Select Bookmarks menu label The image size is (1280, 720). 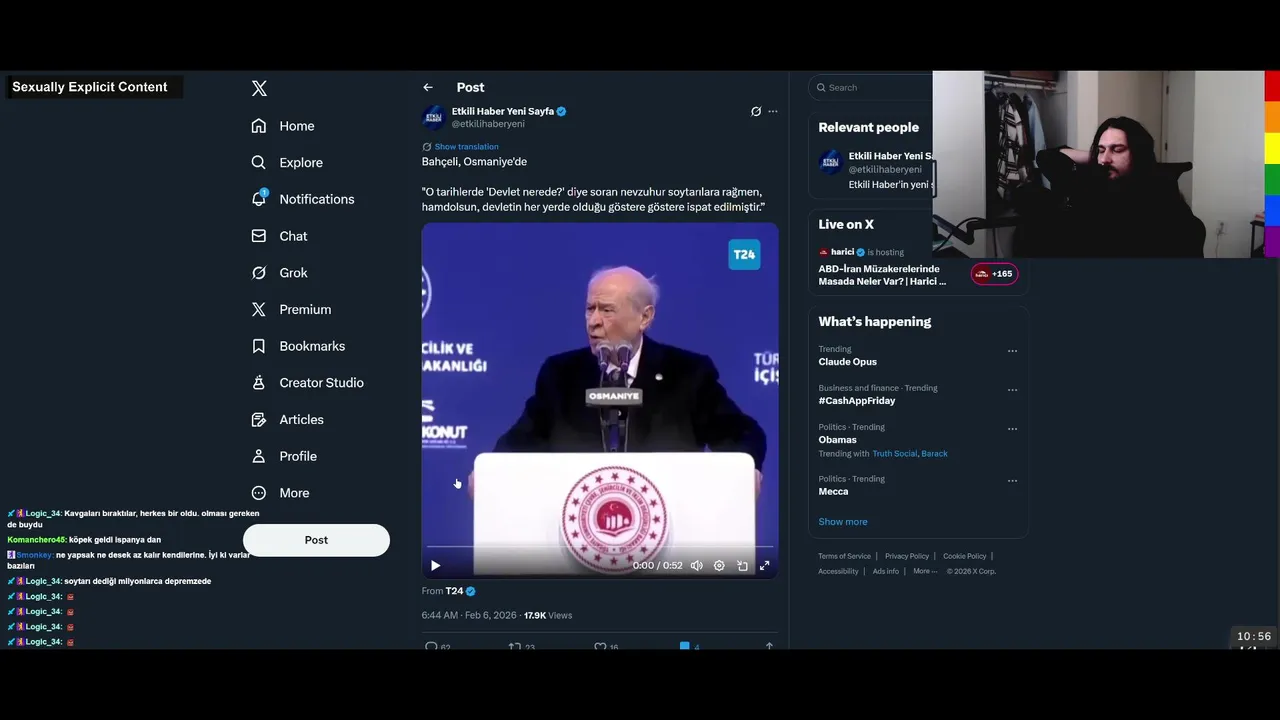coord(312,346)
